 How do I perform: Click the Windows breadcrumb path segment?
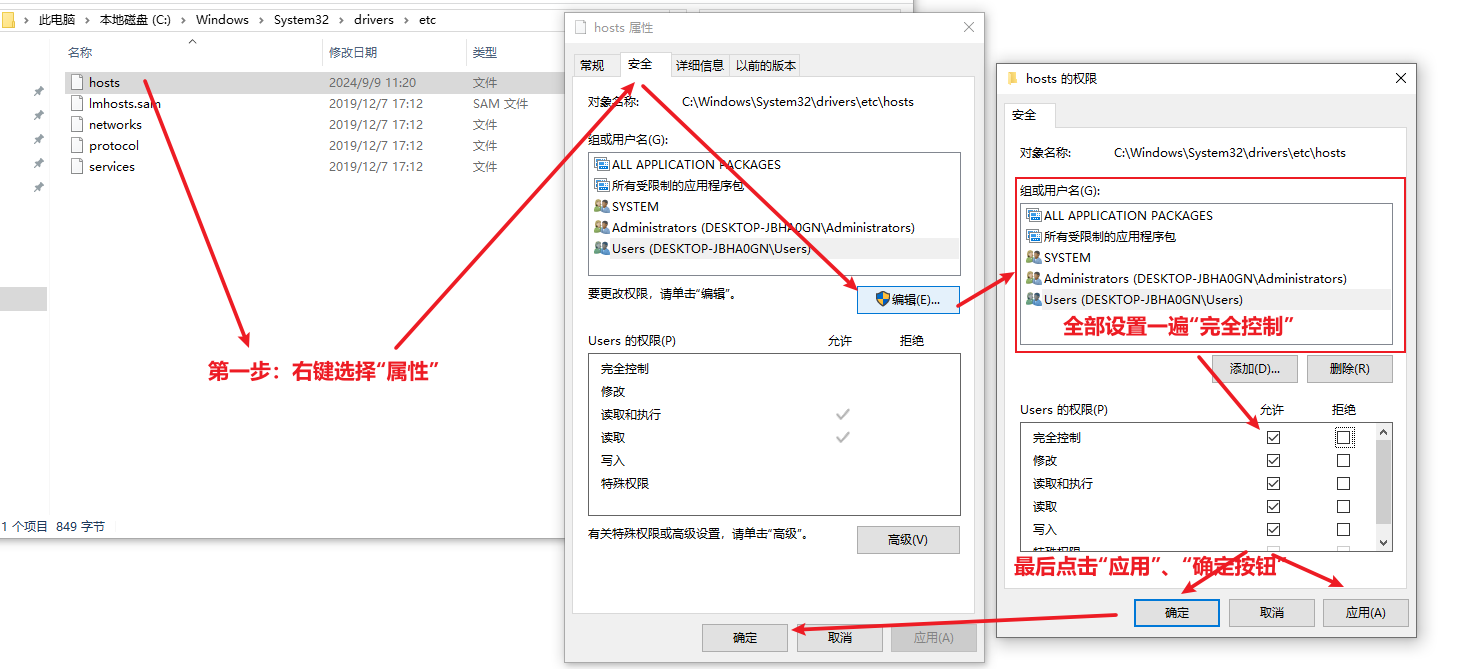point(222,20)
